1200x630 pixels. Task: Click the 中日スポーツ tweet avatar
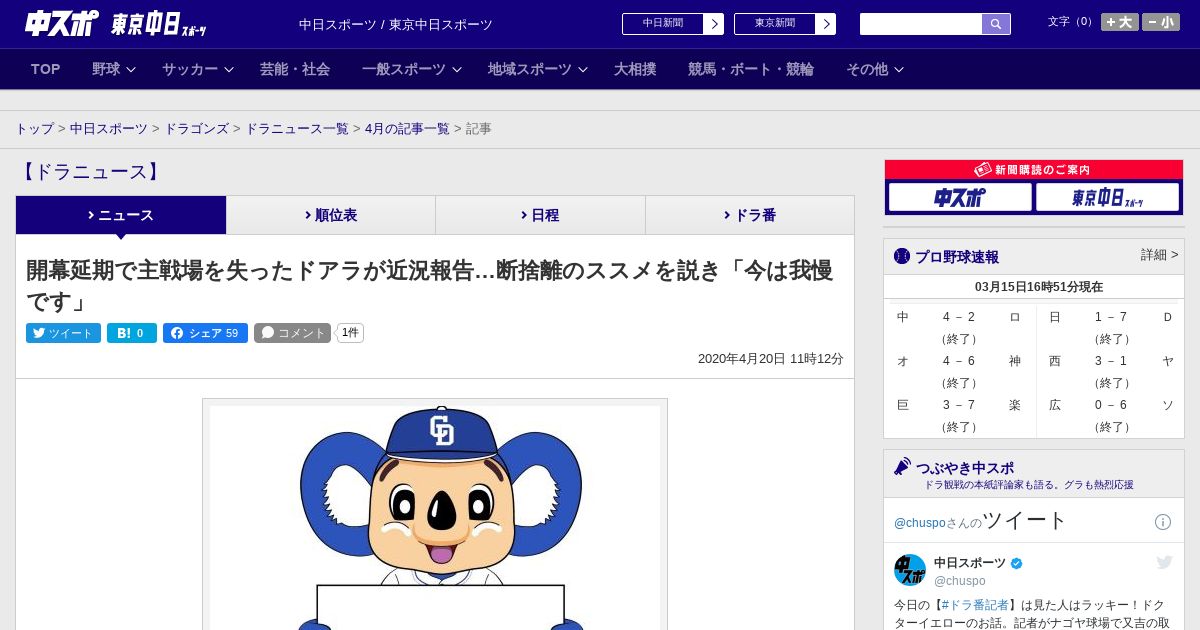click(910, 570)
